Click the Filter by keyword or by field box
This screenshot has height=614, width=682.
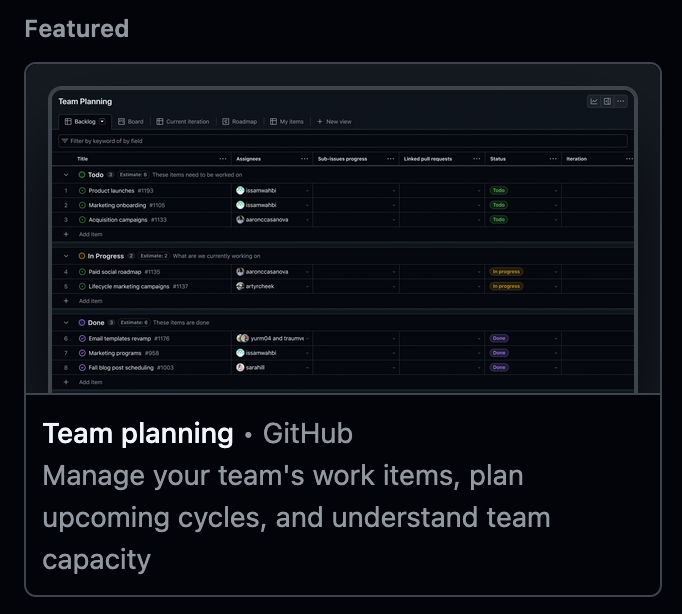pyautogui.click(x=343, y=141)
